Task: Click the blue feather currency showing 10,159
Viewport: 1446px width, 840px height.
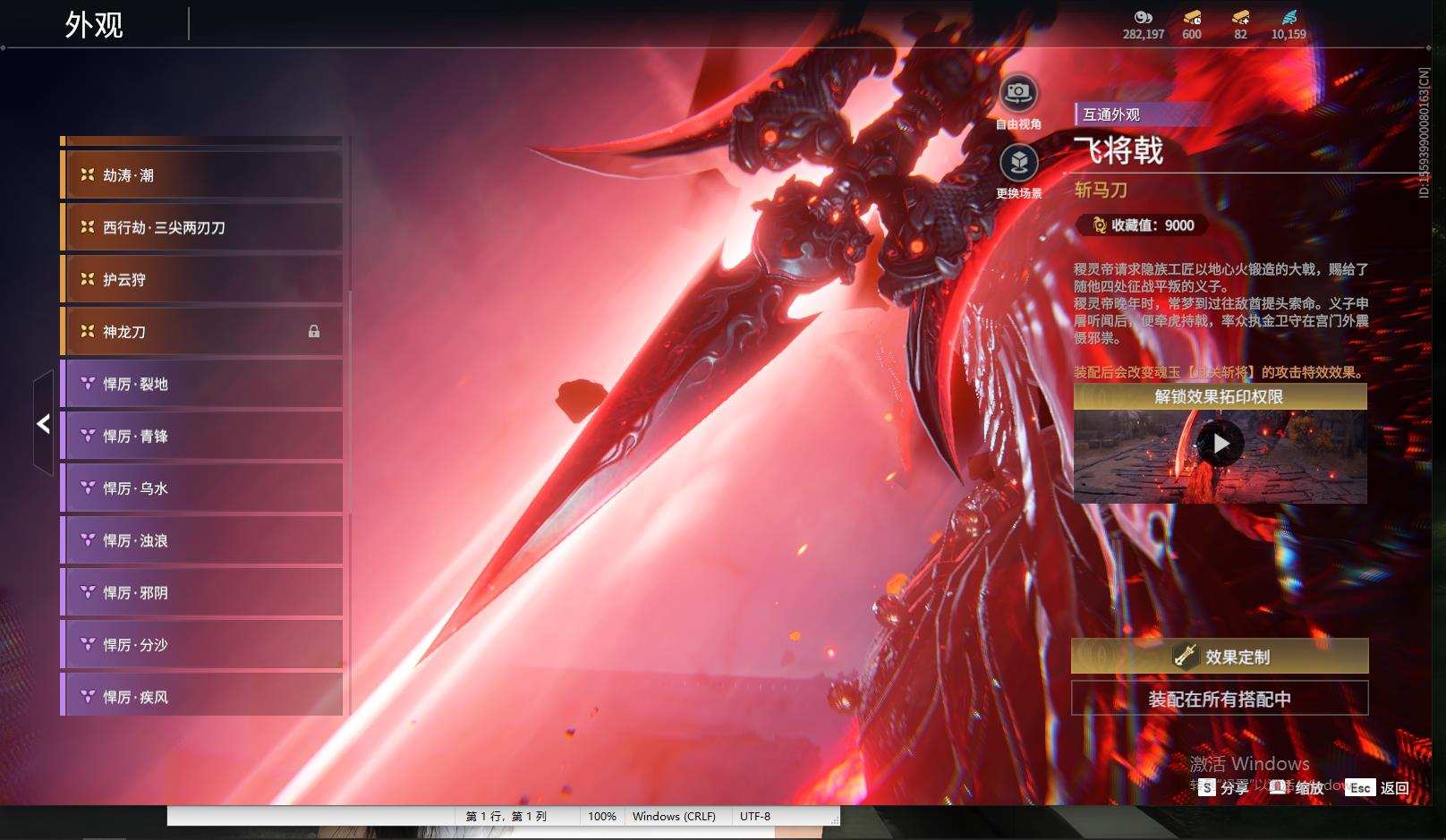Action: coord(1289,17)
